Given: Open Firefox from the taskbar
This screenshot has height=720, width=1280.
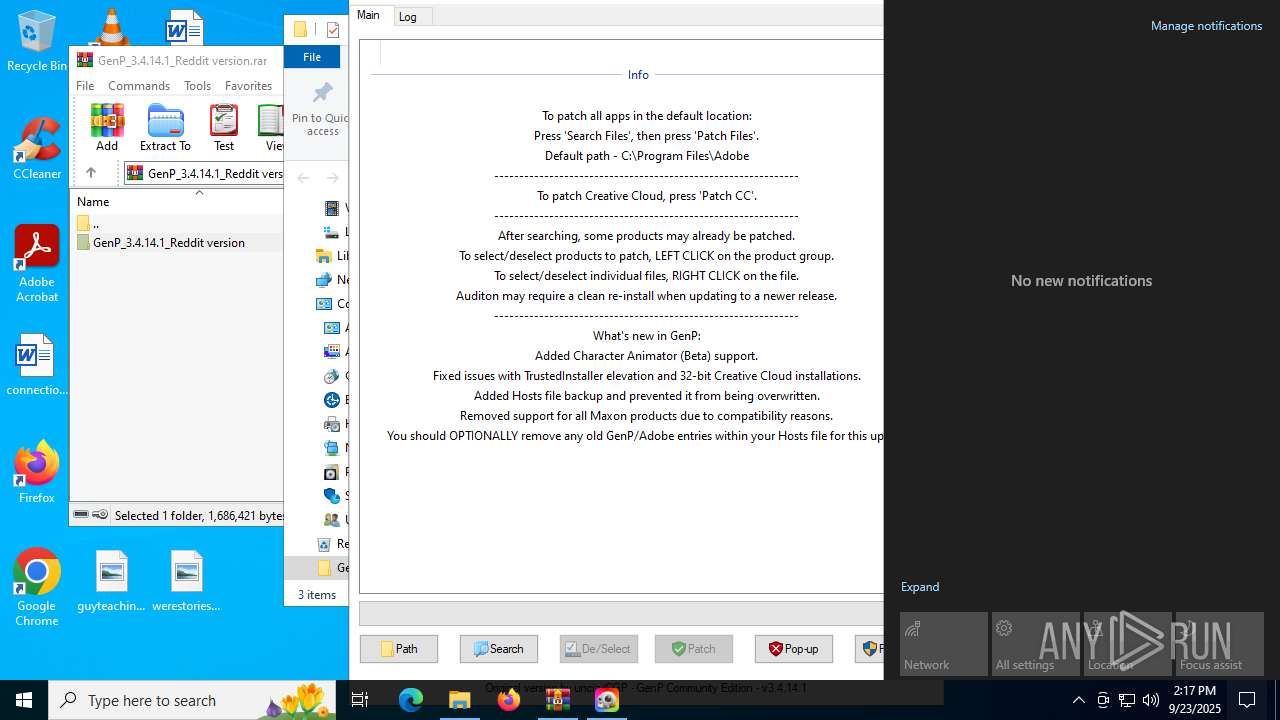Looking at the screenshot, I should 508,700.
